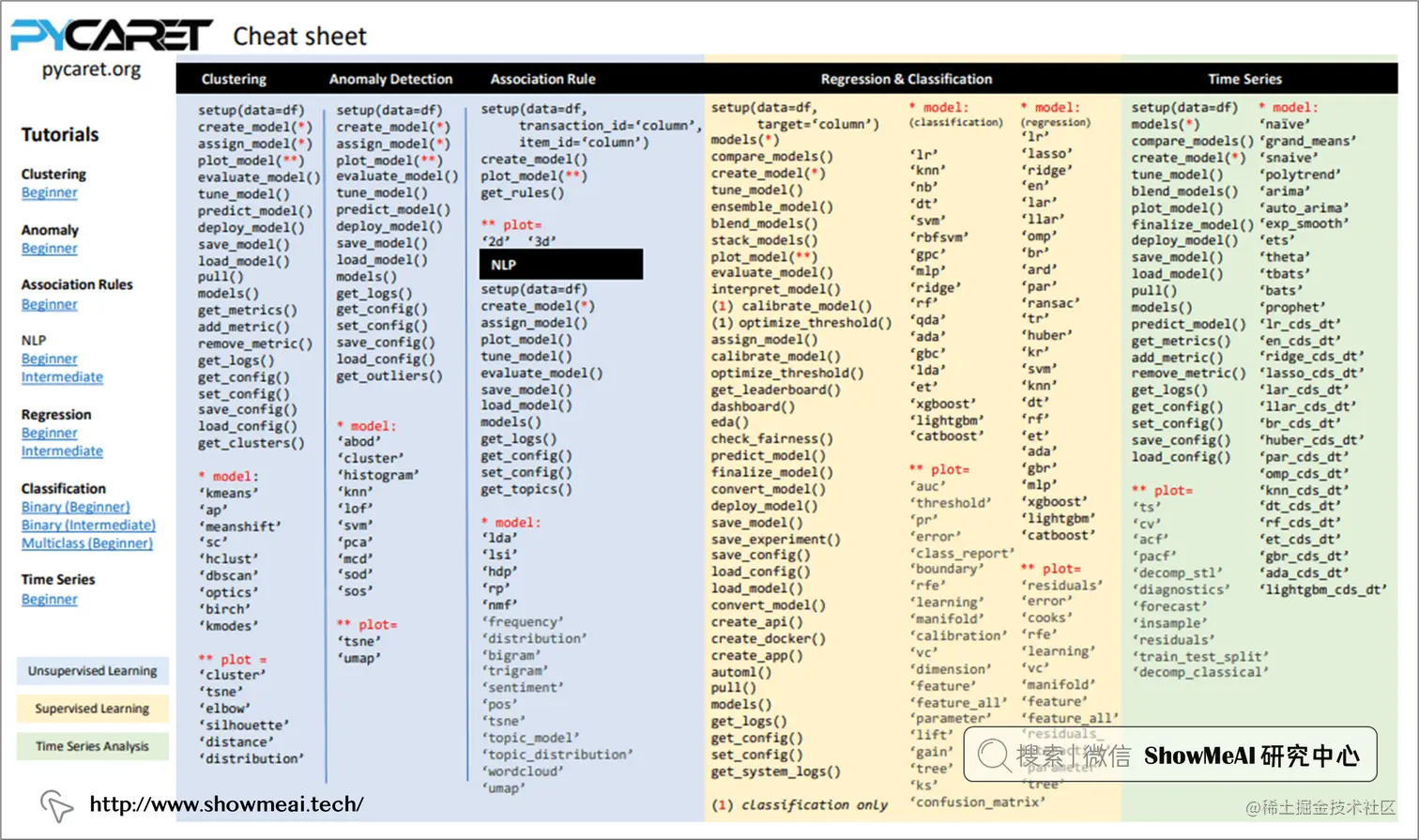This screenshot has width=1419, height=840.
Task: Select the Time Series column header
Action: [x=1244, y=80]
